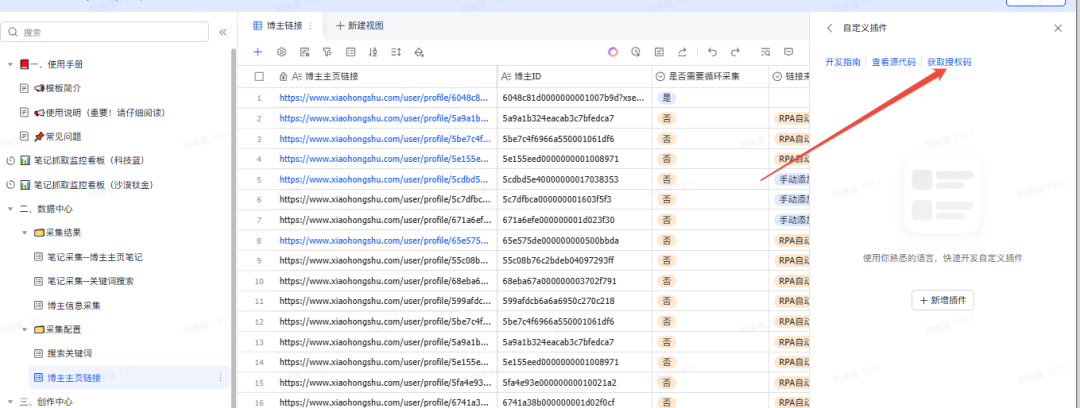Open the group-by tool in toolbar

click(351, 52)
